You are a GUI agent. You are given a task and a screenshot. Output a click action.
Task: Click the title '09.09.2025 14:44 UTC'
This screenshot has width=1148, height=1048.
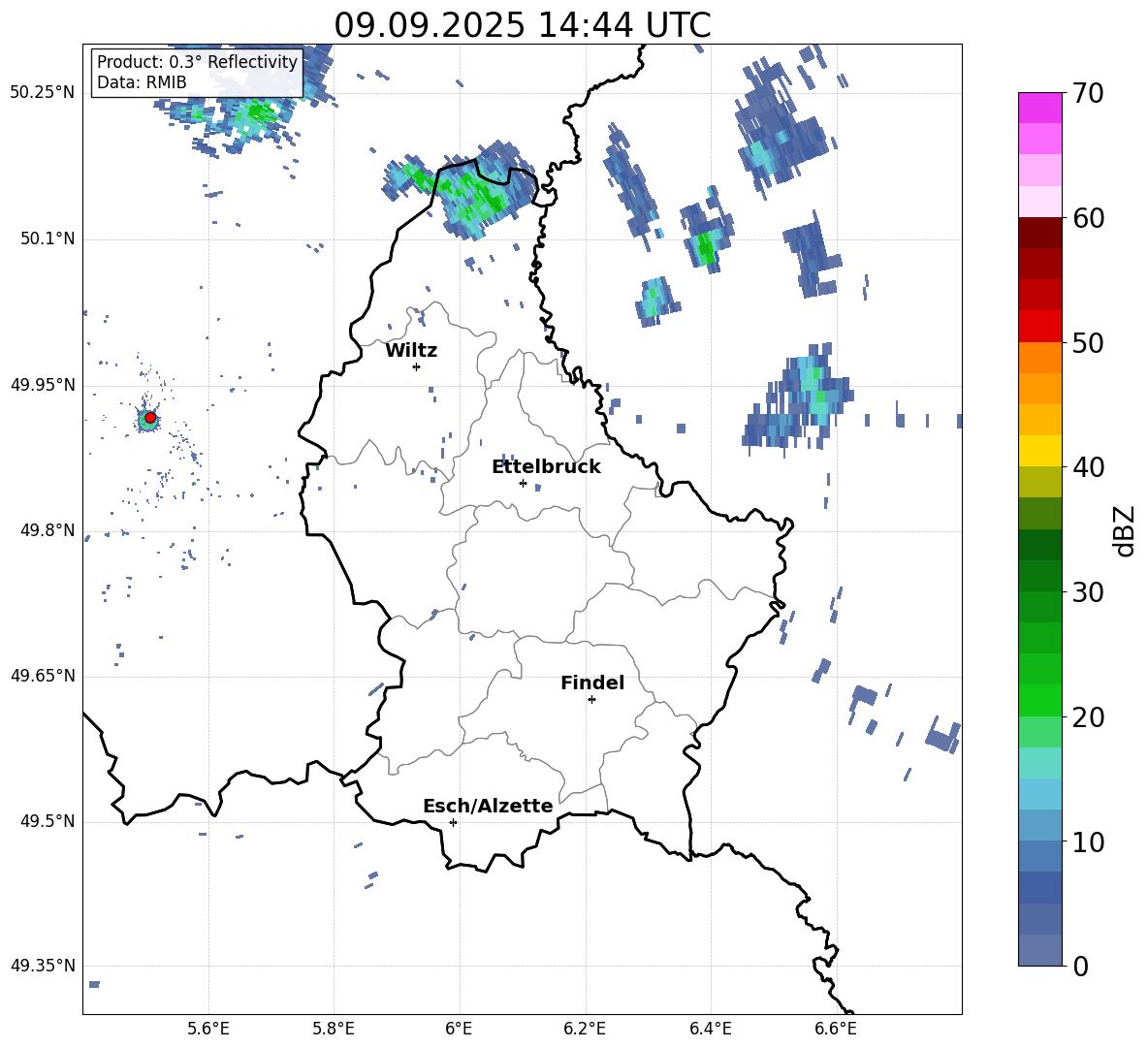pos(522,25)
